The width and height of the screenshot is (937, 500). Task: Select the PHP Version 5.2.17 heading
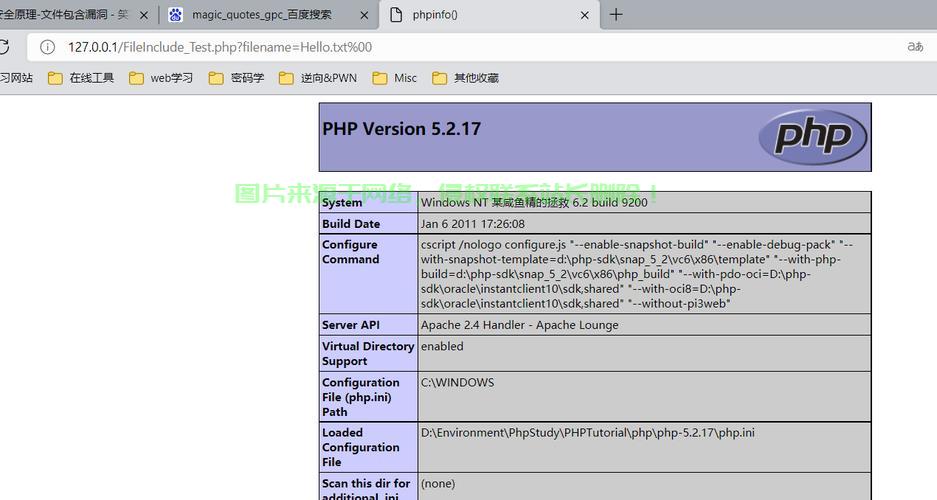(x=402, y=129)
